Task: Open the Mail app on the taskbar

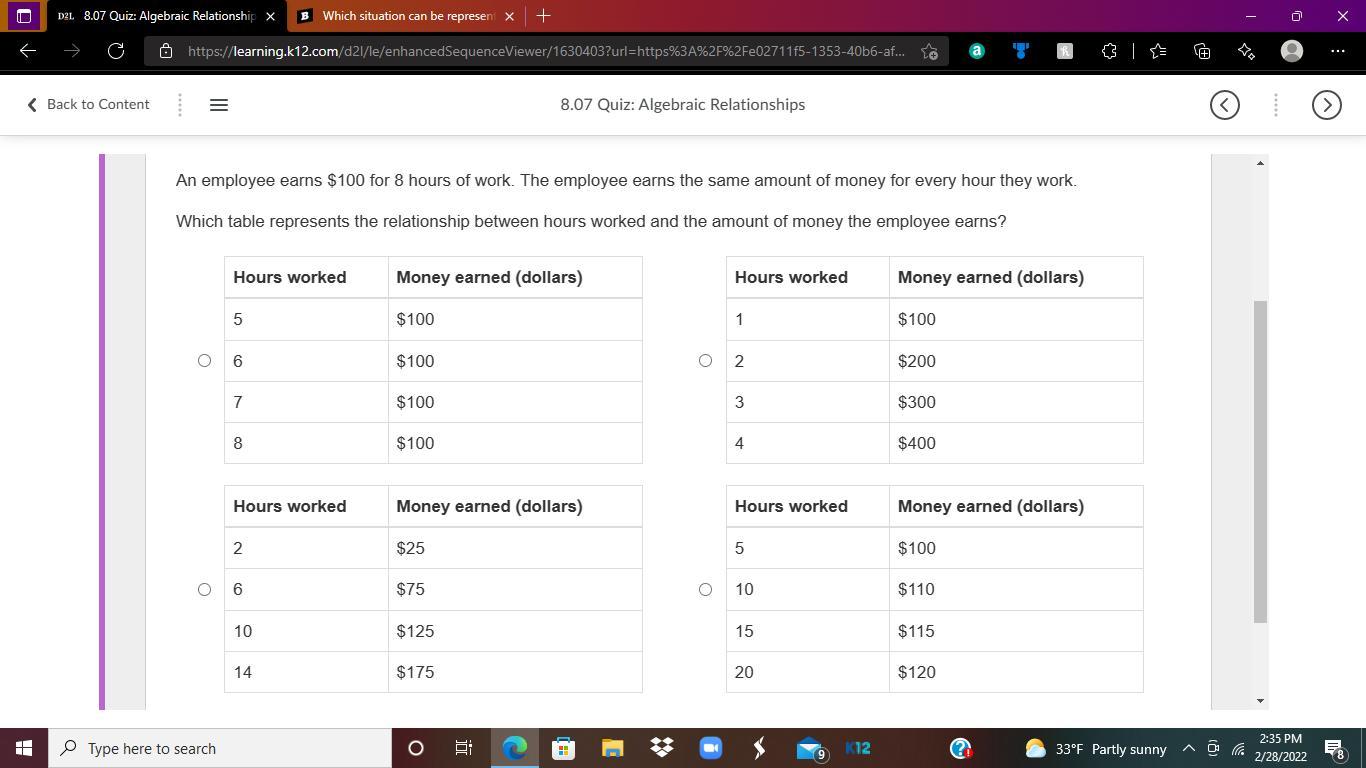Action: point(810,748)
